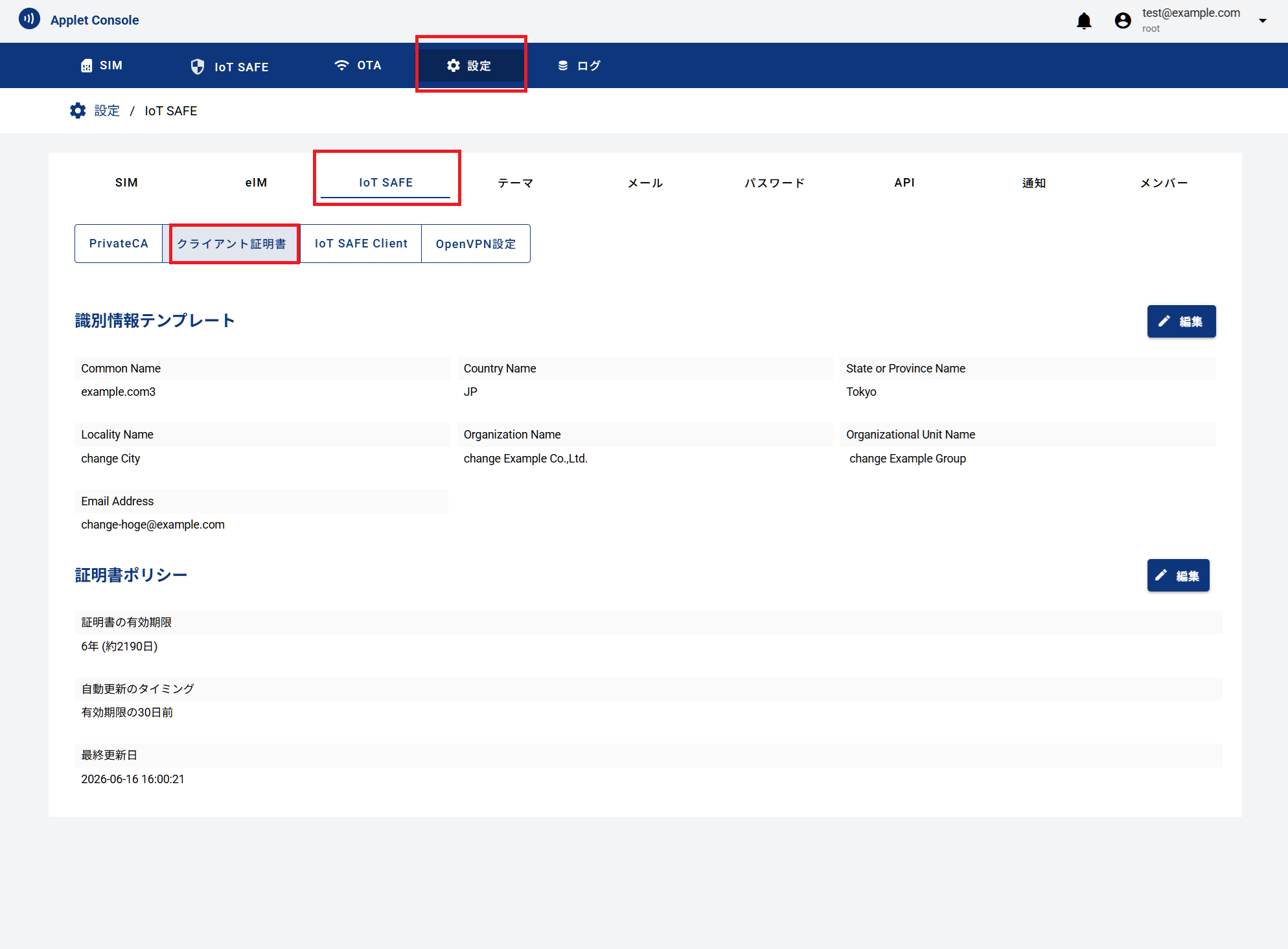This screenshot has width=1288, height=949.
Task: Open the ログ navigation menu
Action: point(579,65)
